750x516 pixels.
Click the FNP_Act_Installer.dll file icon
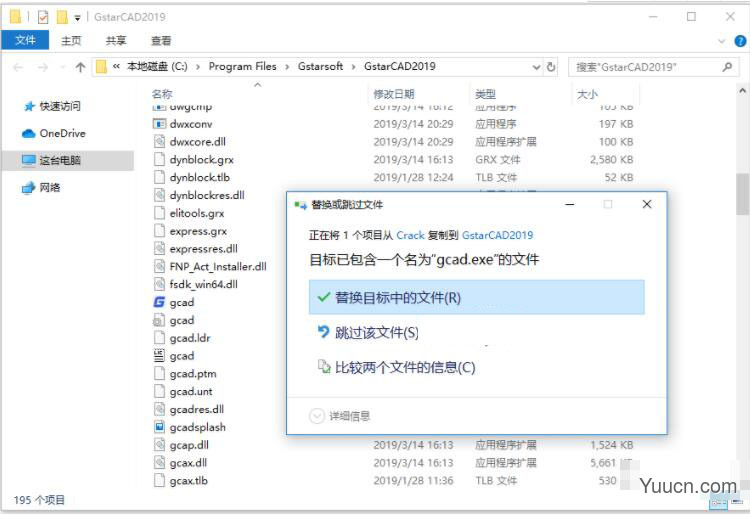pos(159,266)
